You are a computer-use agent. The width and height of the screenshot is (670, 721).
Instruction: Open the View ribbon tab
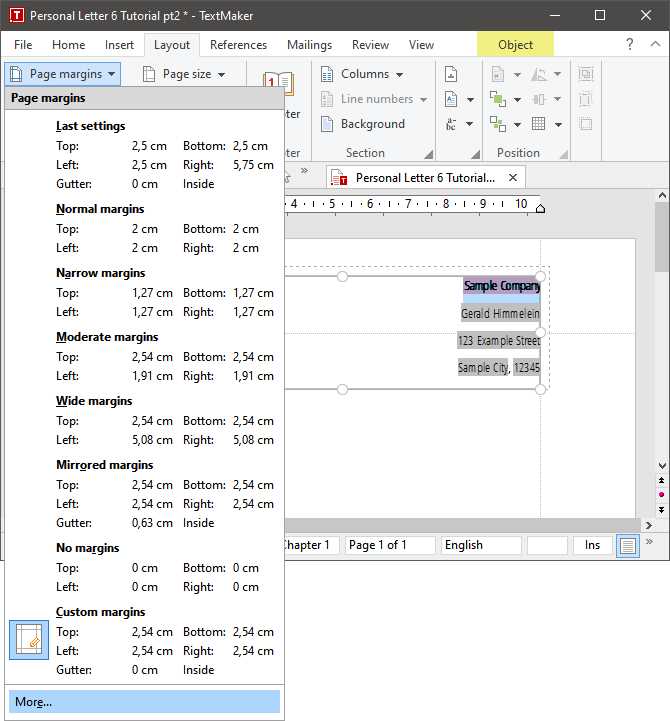click(x=421, y=45)
